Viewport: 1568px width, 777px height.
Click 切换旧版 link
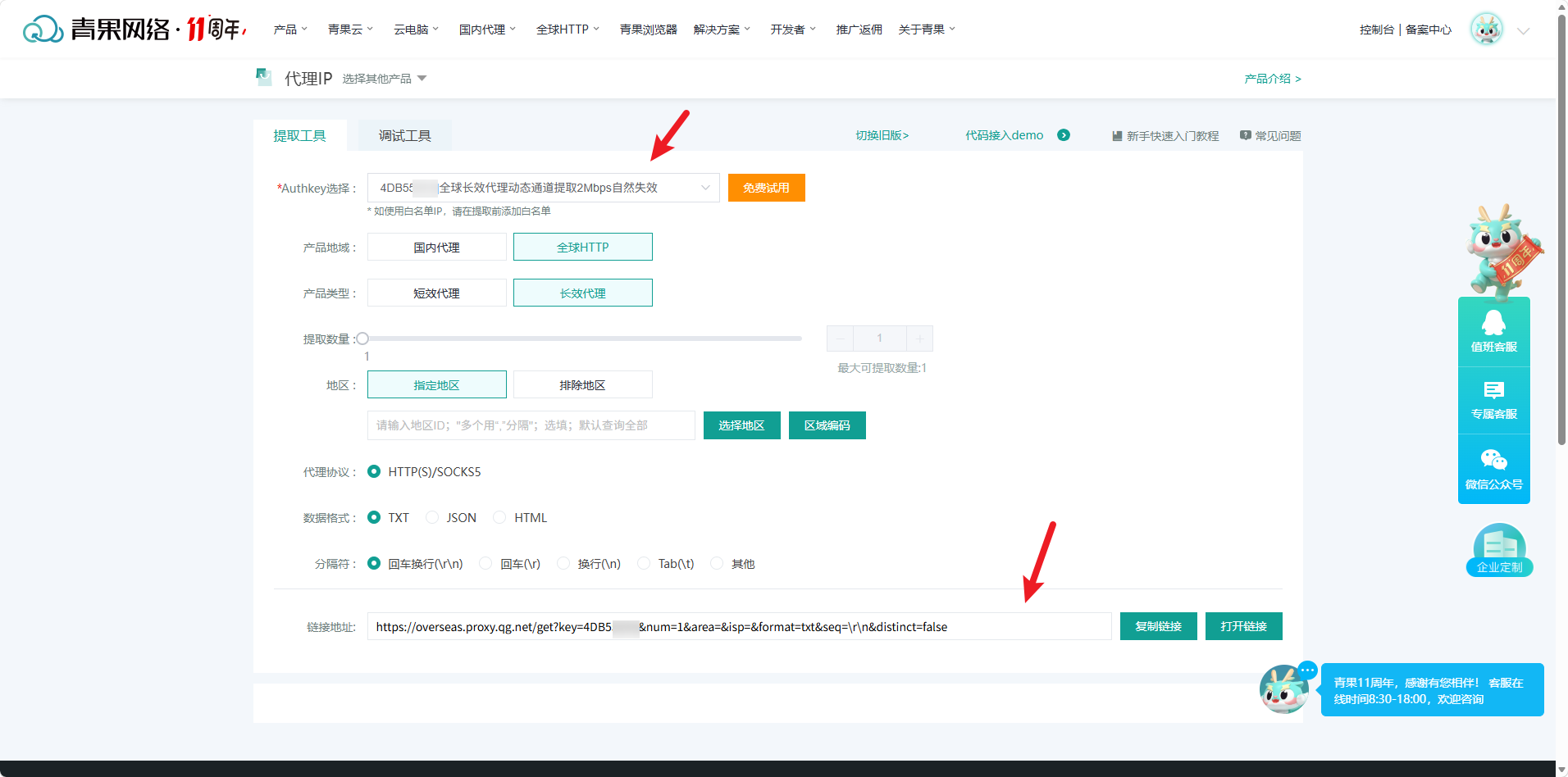(x=882, y=135)
